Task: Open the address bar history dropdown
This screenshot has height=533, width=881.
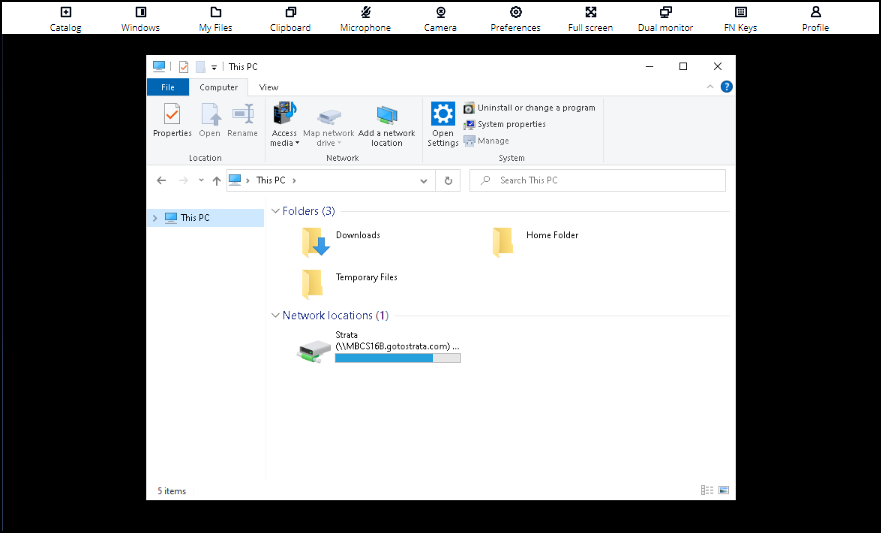Action: tap(424, 180)
